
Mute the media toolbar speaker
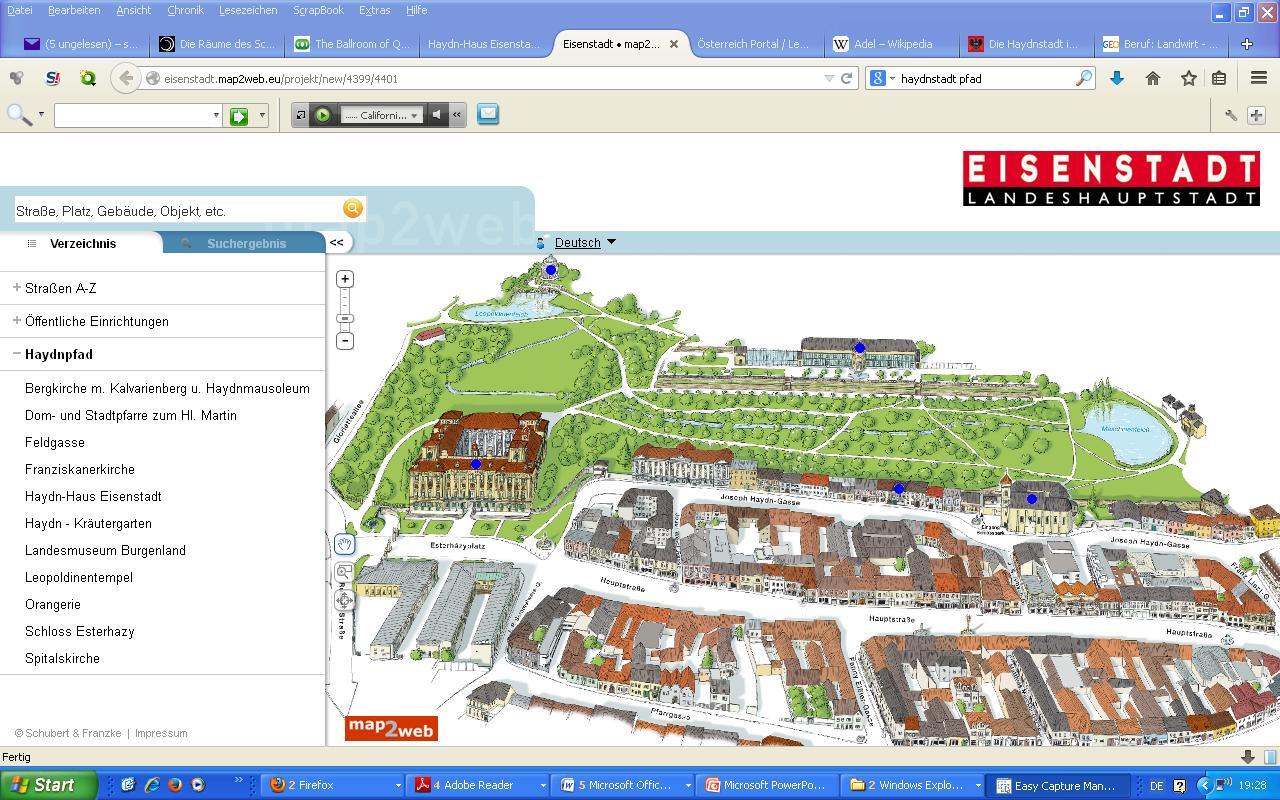pyautogui.click(x=437, y=115)
